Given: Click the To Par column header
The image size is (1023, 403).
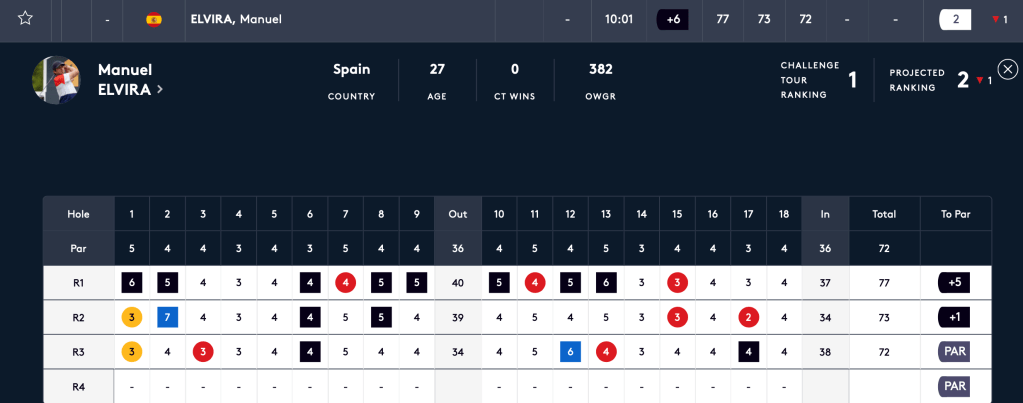Looking at the screenshot, I should pos(955,214).
